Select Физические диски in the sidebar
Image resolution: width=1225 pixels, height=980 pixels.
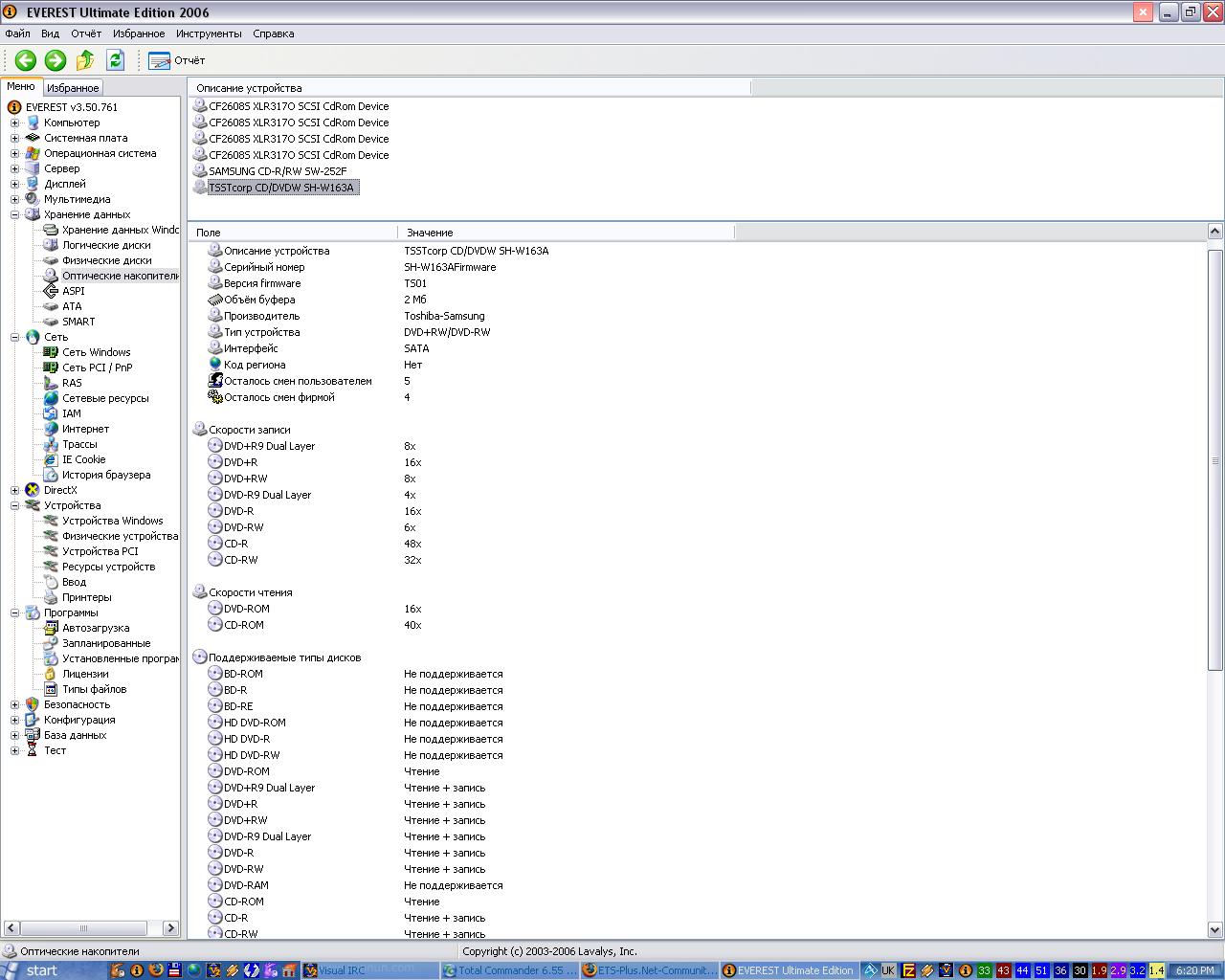pyautogui.click(x=106, y=260)
